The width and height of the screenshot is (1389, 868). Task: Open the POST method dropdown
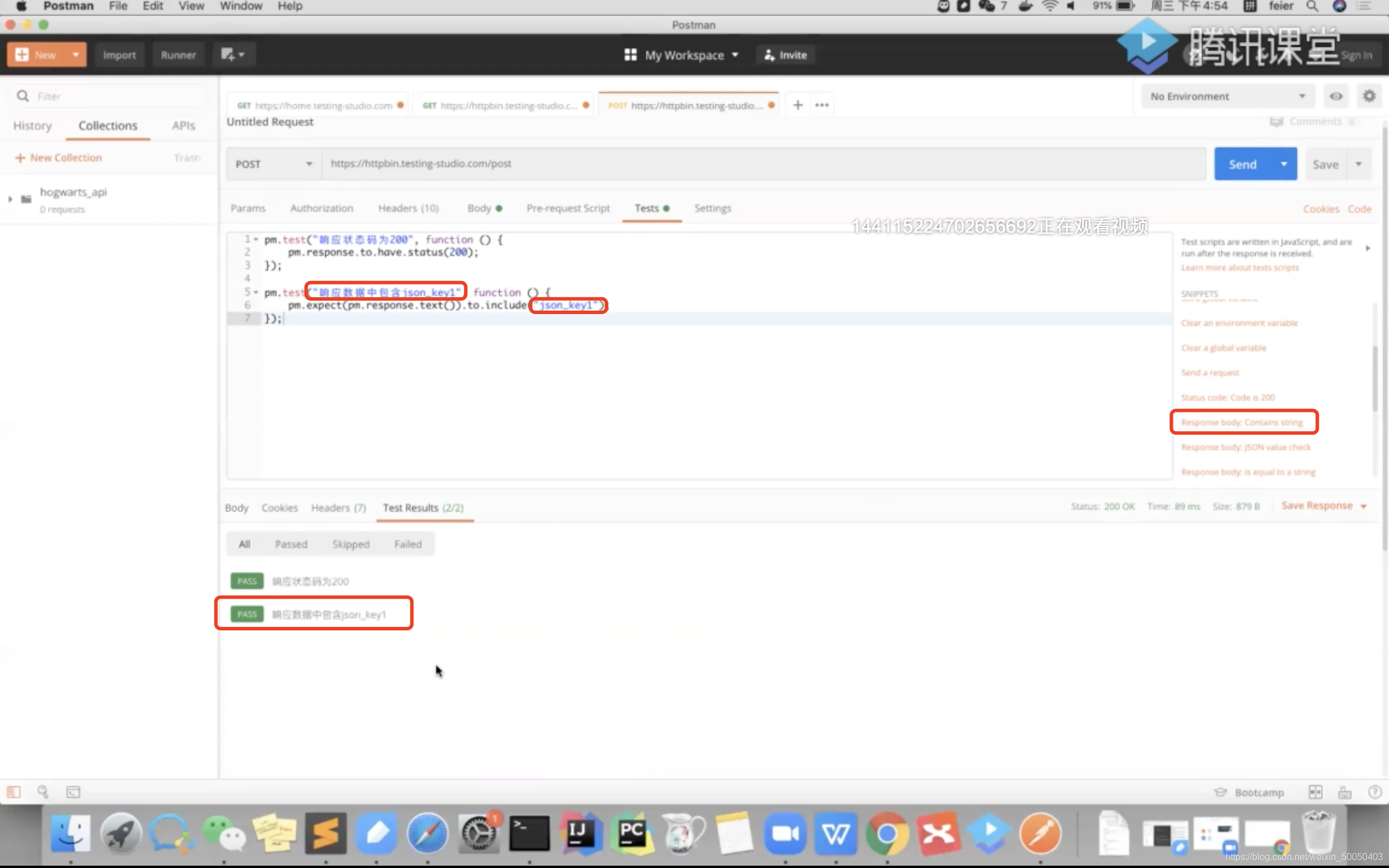(274, 164)
